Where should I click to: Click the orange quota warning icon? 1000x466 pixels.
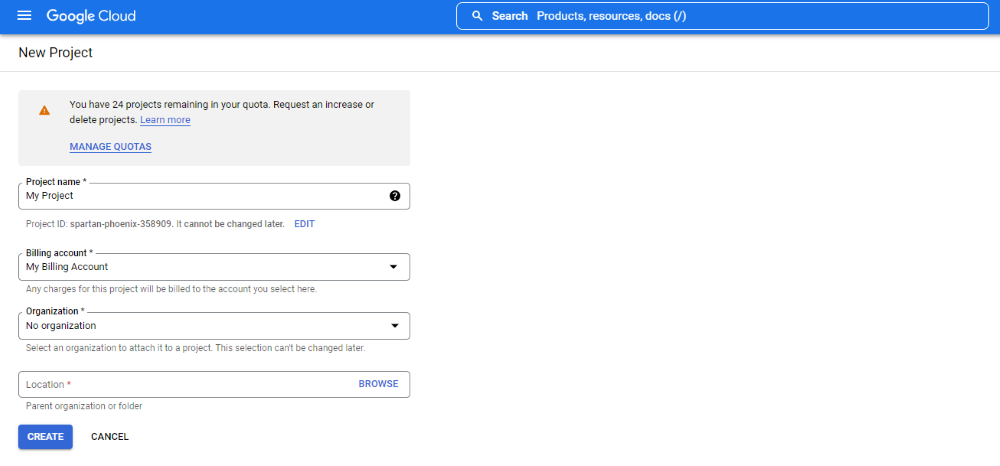pyautogui.click(x=44, y=110)
